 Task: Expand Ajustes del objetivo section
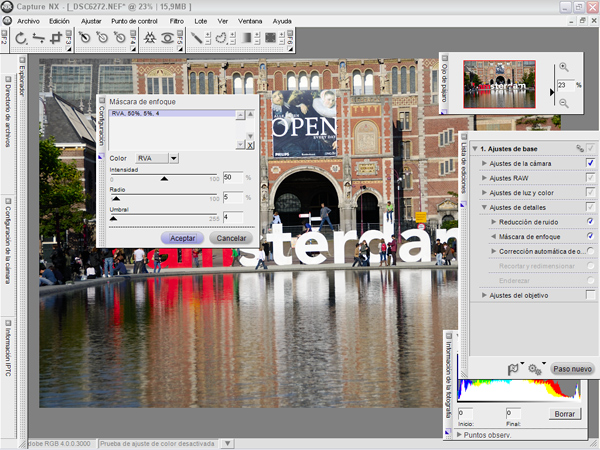click(484, 295)
